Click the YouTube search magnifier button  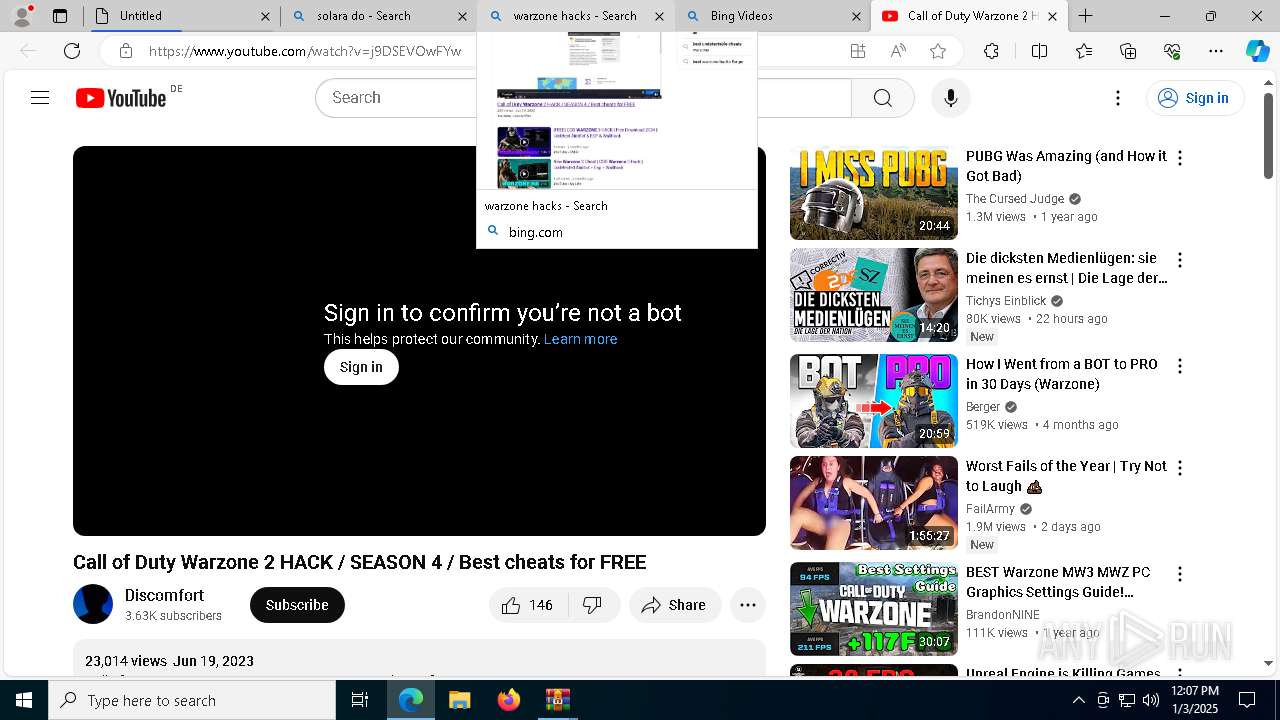(882, 98)
